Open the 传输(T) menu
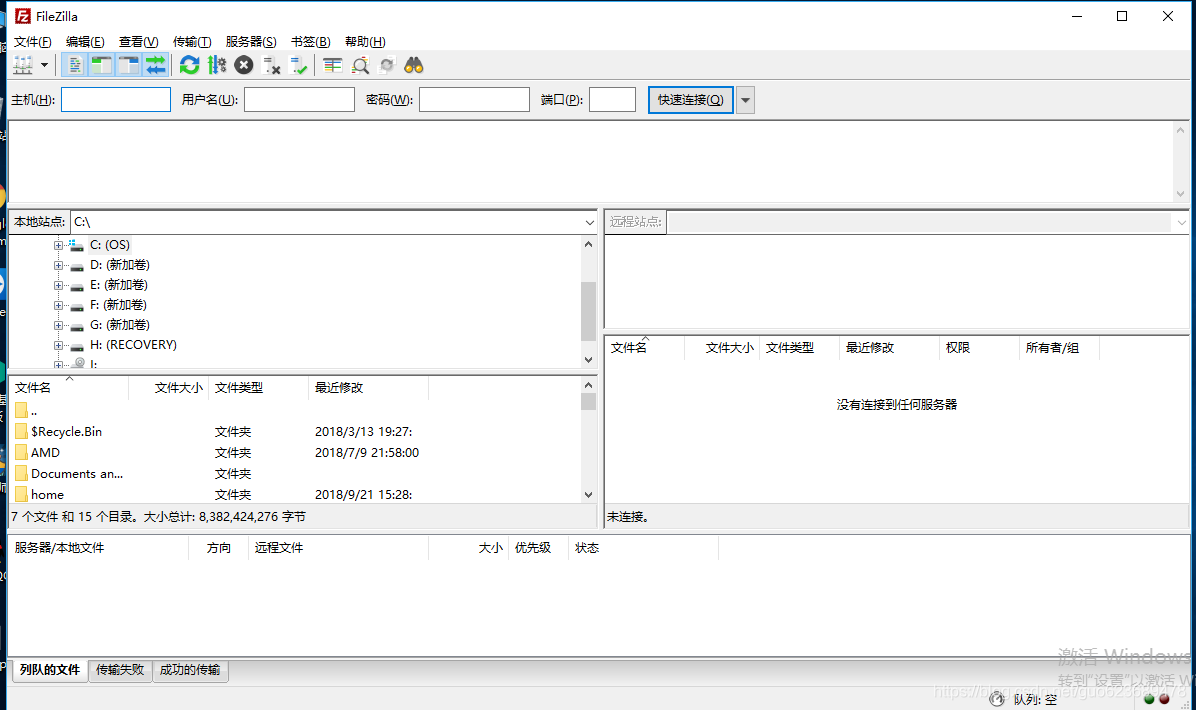 tap(191, 42)
